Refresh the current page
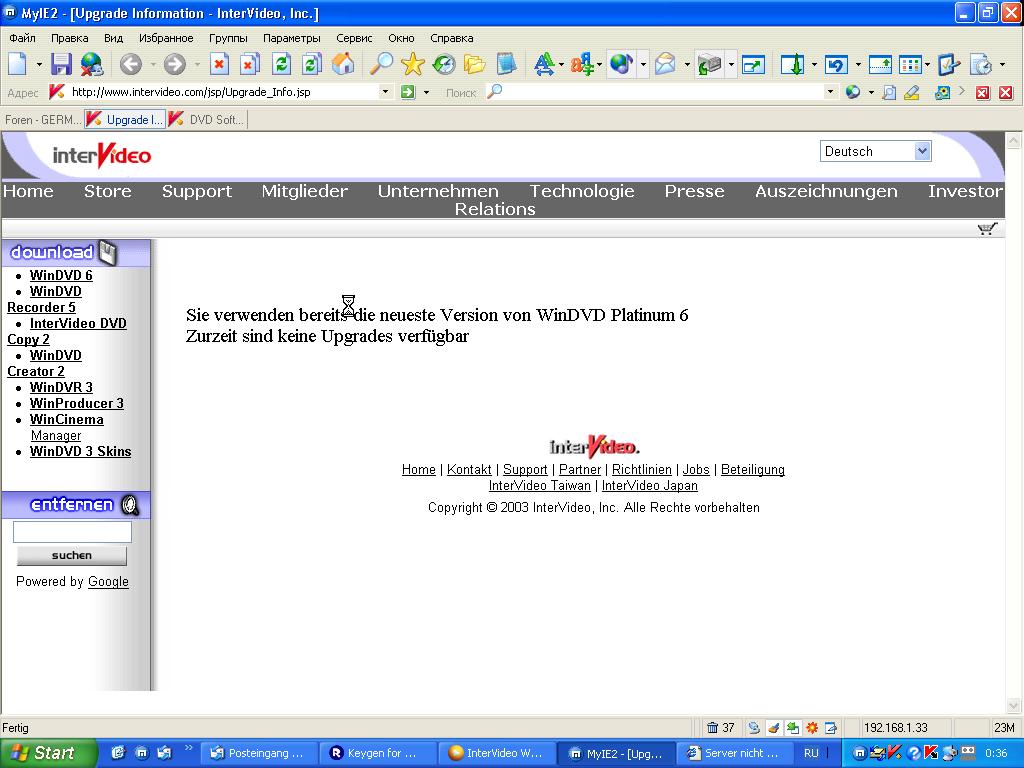Image resolution: width=1024 pixels, height=768 pixels. click(x=281, y=64)
